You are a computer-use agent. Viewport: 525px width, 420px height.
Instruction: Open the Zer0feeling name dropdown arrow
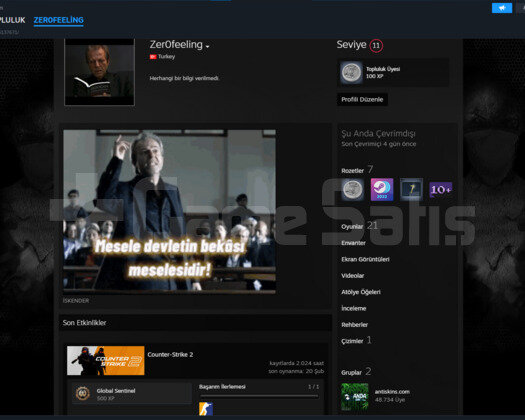point(208,46)
